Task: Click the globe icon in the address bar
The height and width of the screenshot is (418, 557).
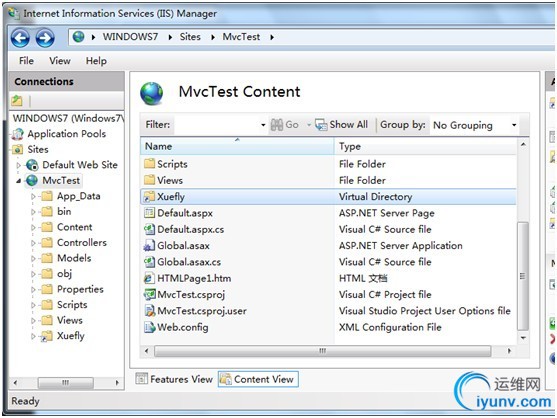Action: click(x=79, y=37)
